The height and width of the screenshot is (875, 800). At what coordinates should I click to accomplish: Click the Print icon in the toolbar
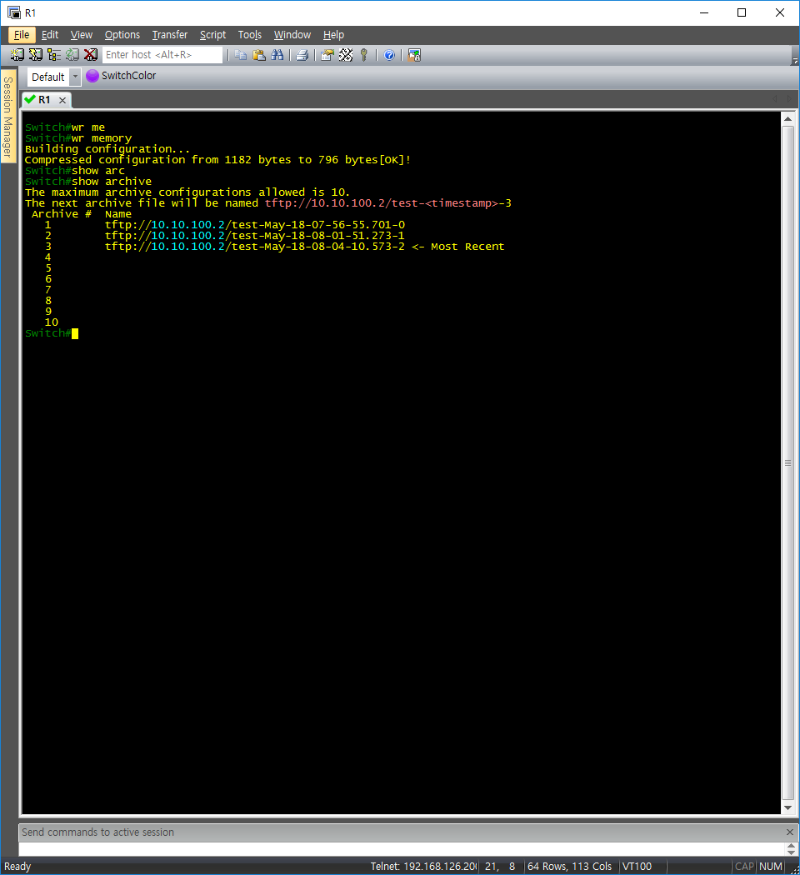[301, 55]
